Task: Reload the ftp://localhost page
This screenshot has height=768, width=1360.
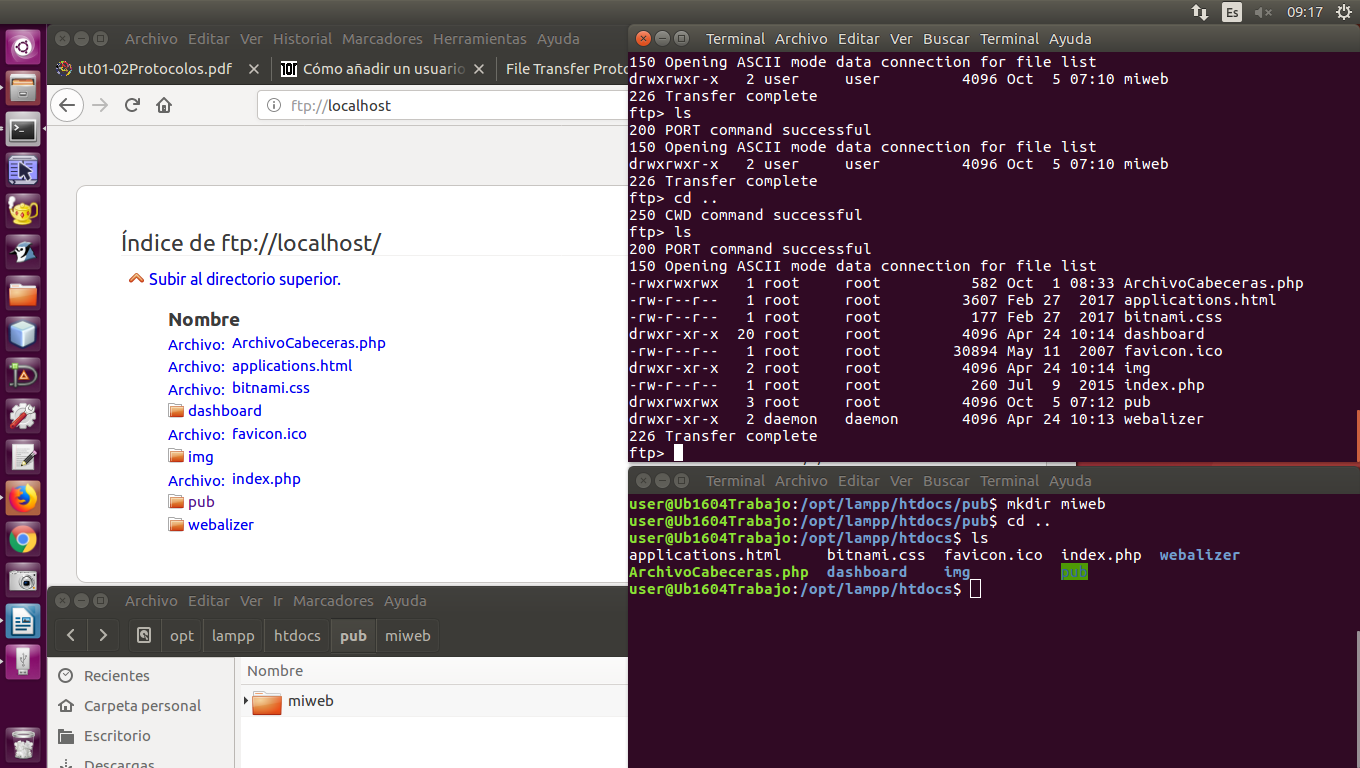Action: pos(132,105)
